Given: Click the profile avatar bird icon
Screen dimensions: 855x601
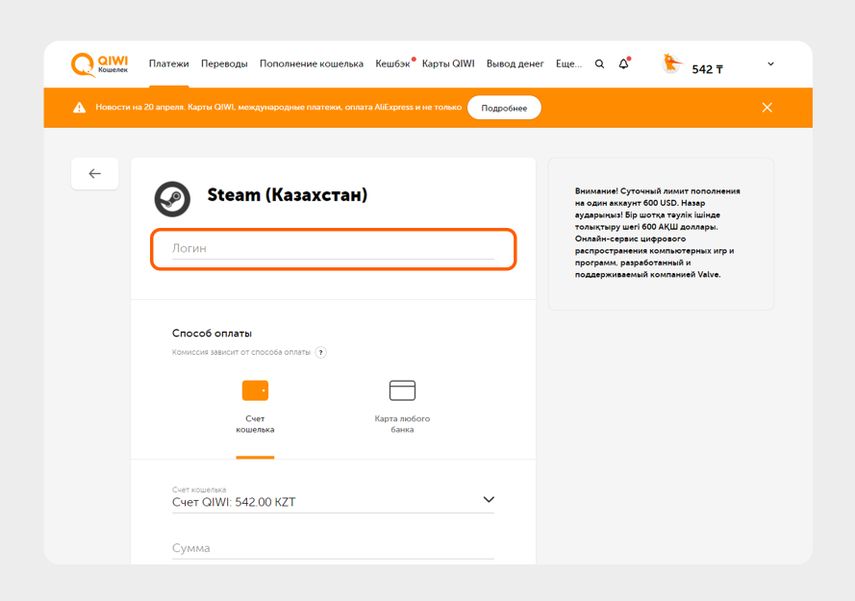Looking at the screenshot, I should pos(671,64).
